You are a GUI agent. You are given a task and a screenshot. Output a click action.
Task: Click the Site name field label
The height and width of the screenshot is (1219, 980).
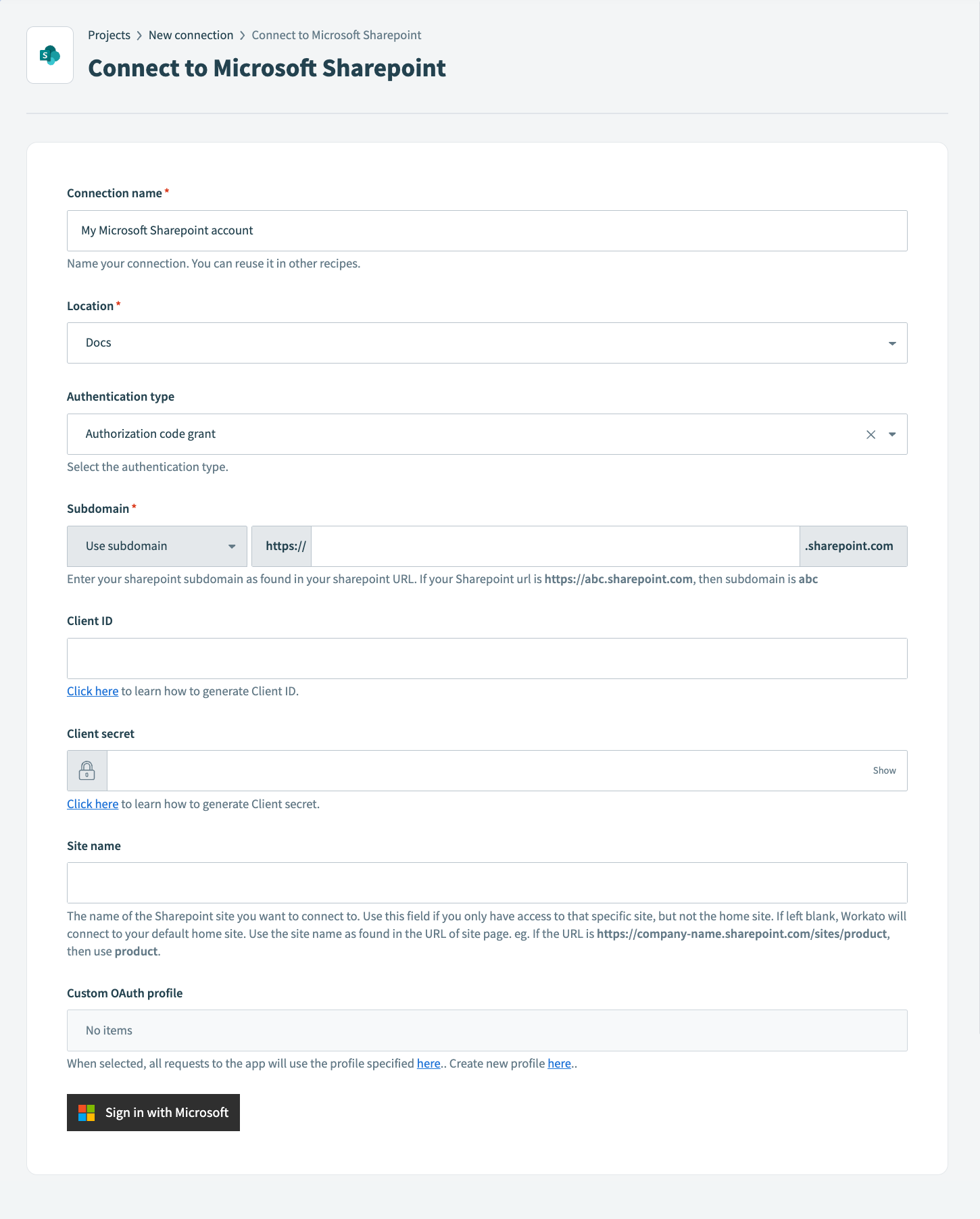[x=94, y=846]
